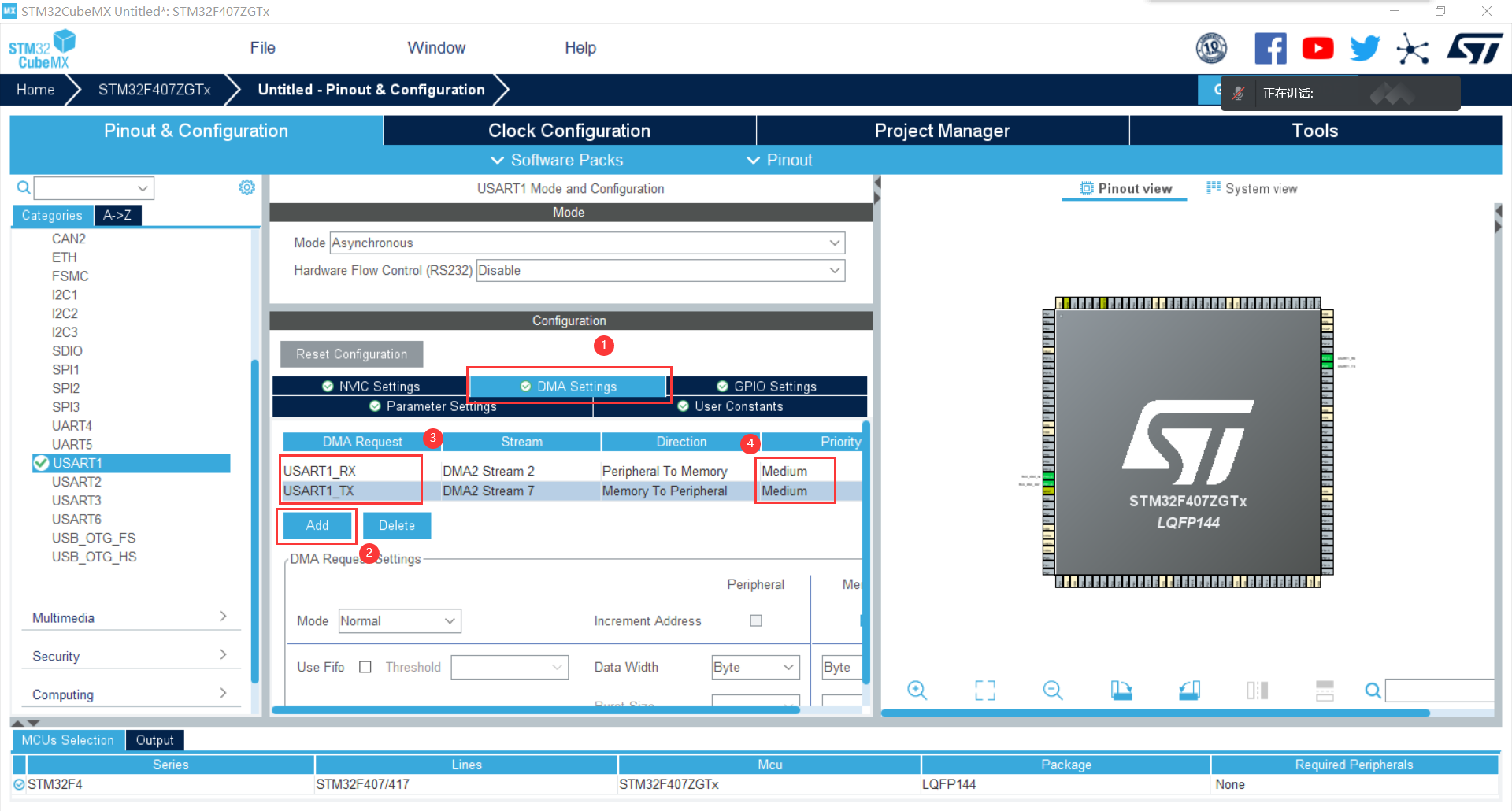Screen dimensions: 1512x811
Task: Enable Increment Address for Peripheral
Action: click(755, 620)
